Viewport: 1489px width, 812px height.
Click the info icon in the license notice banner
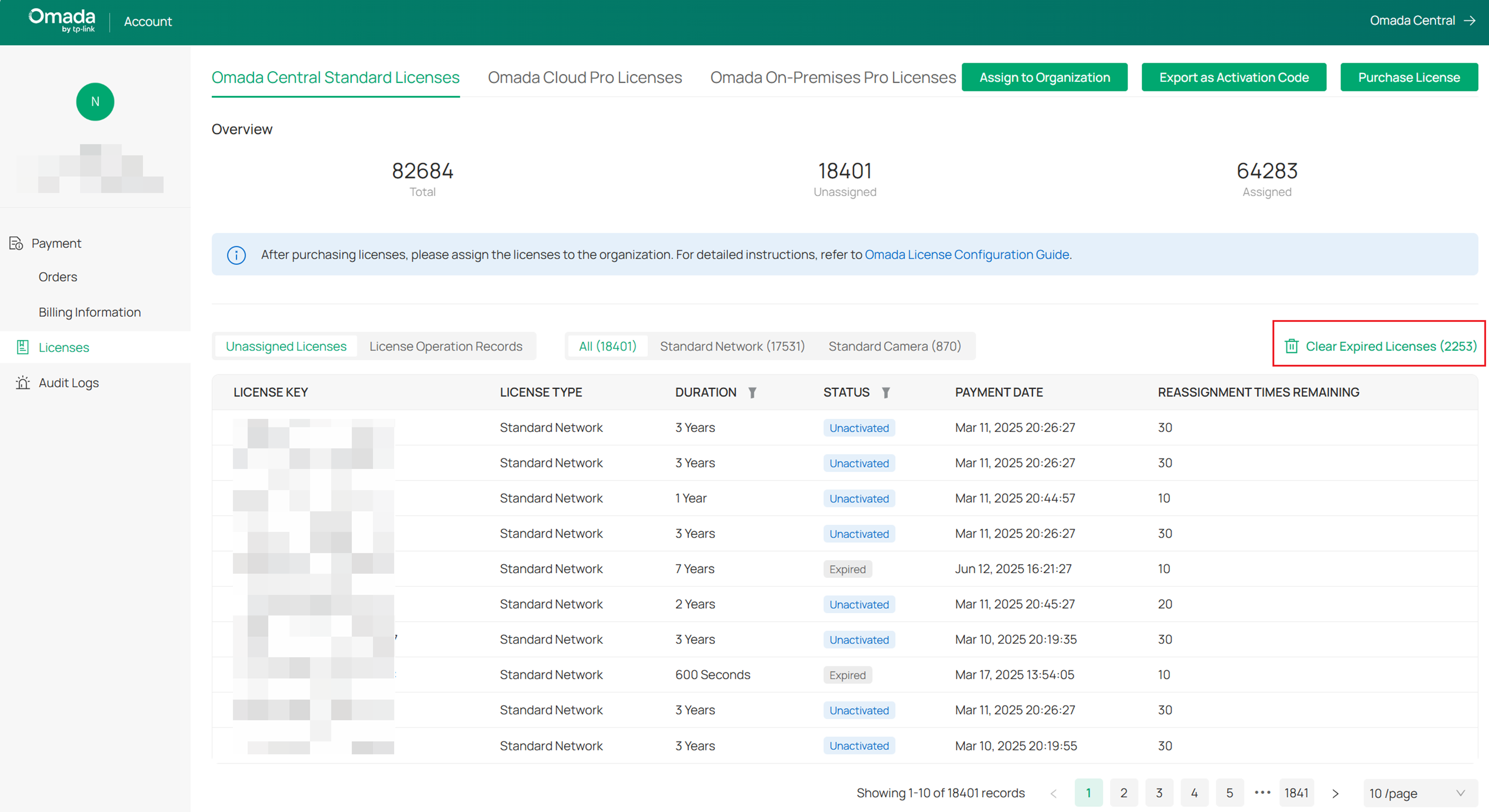237,254
